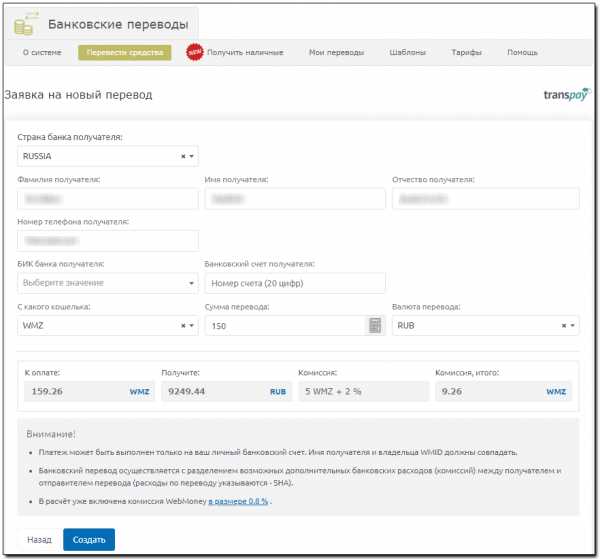Go to the Тарифы tab
This screenshot has width=600, height=559.
pos(466,52)
